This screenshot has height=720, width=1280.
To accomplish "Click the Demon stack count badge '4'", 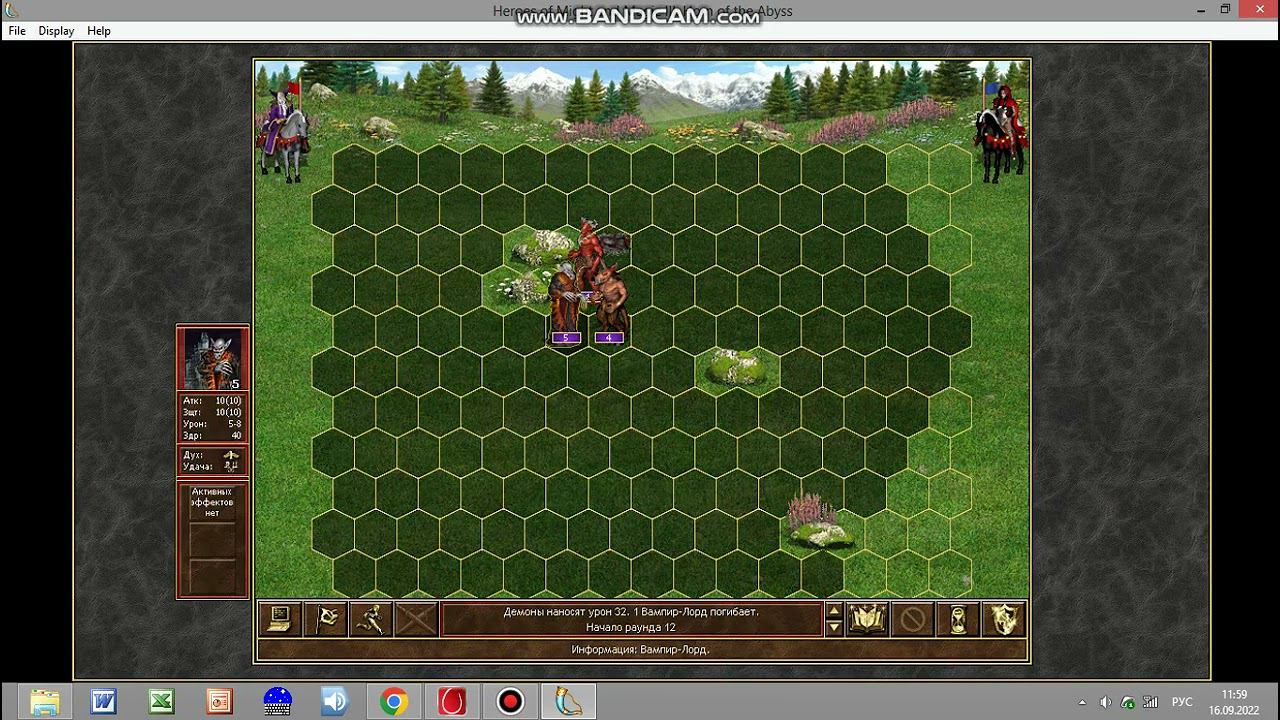I will click(609, 338).
